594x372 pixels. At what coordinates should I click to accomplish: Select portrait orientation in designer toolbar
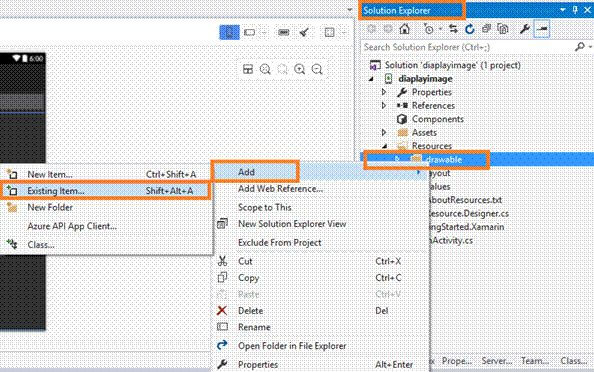(230, 33)
